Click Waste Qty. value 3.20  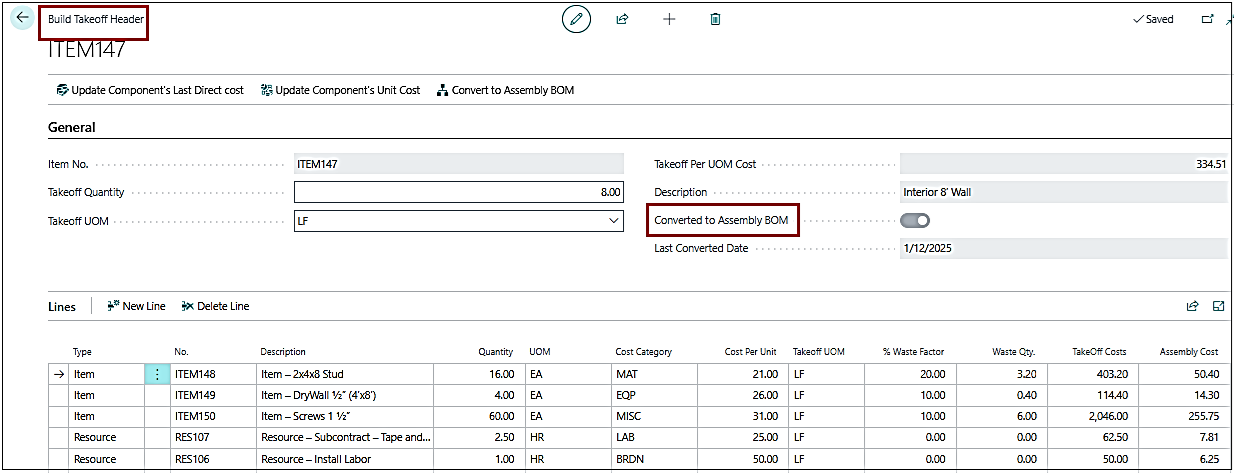[1002, 374]
